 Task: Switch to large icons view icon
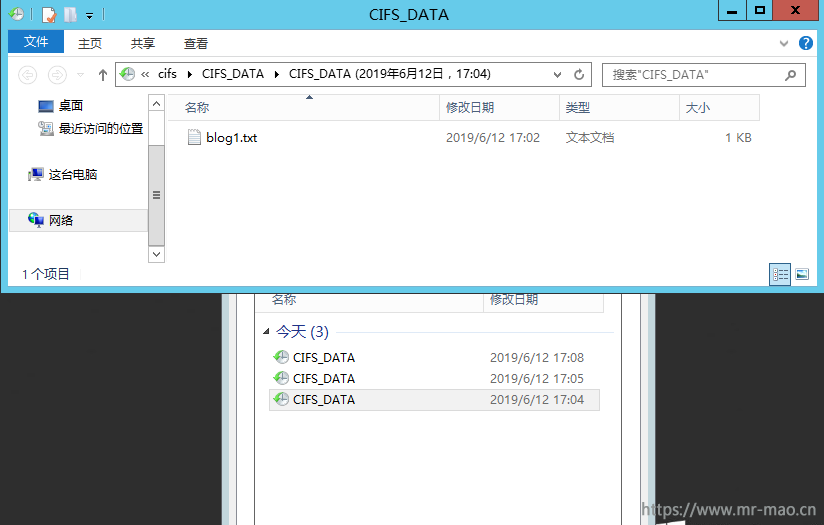(x=802, y=274)
